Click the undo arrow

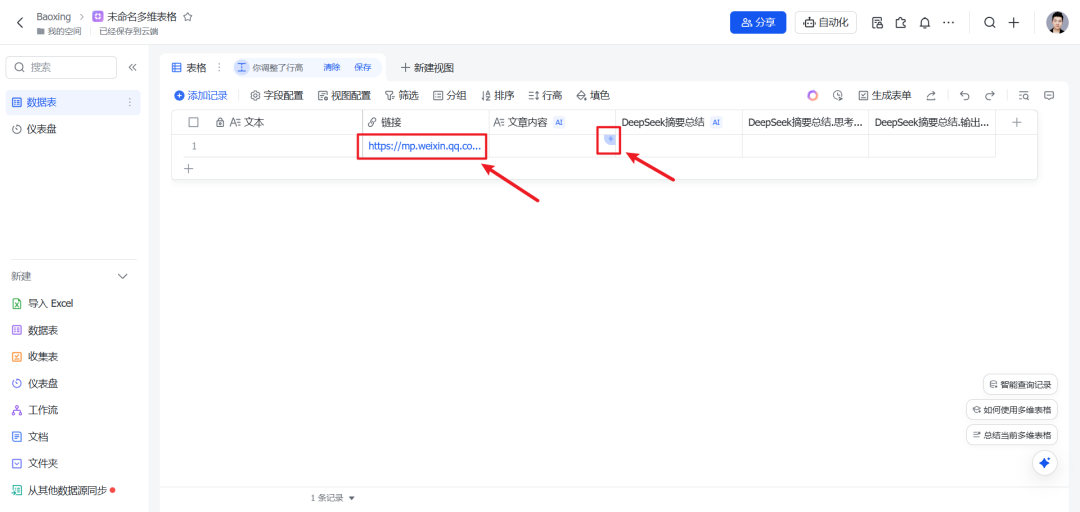click(x=965, y=96)
